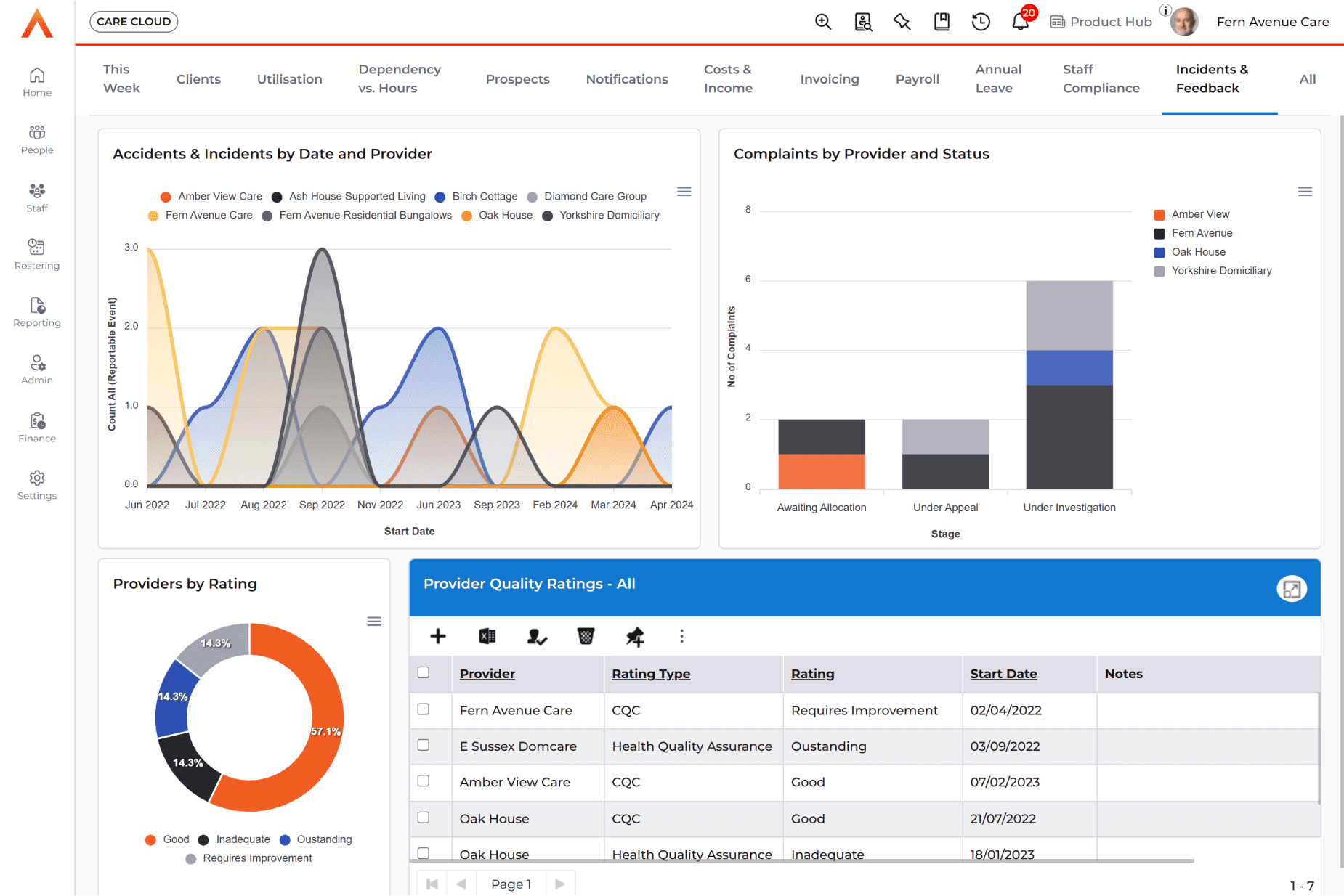Open Complaints chart hamburger menu
This screenshot has height=896, width=1344.
[x=1305, y=192]
